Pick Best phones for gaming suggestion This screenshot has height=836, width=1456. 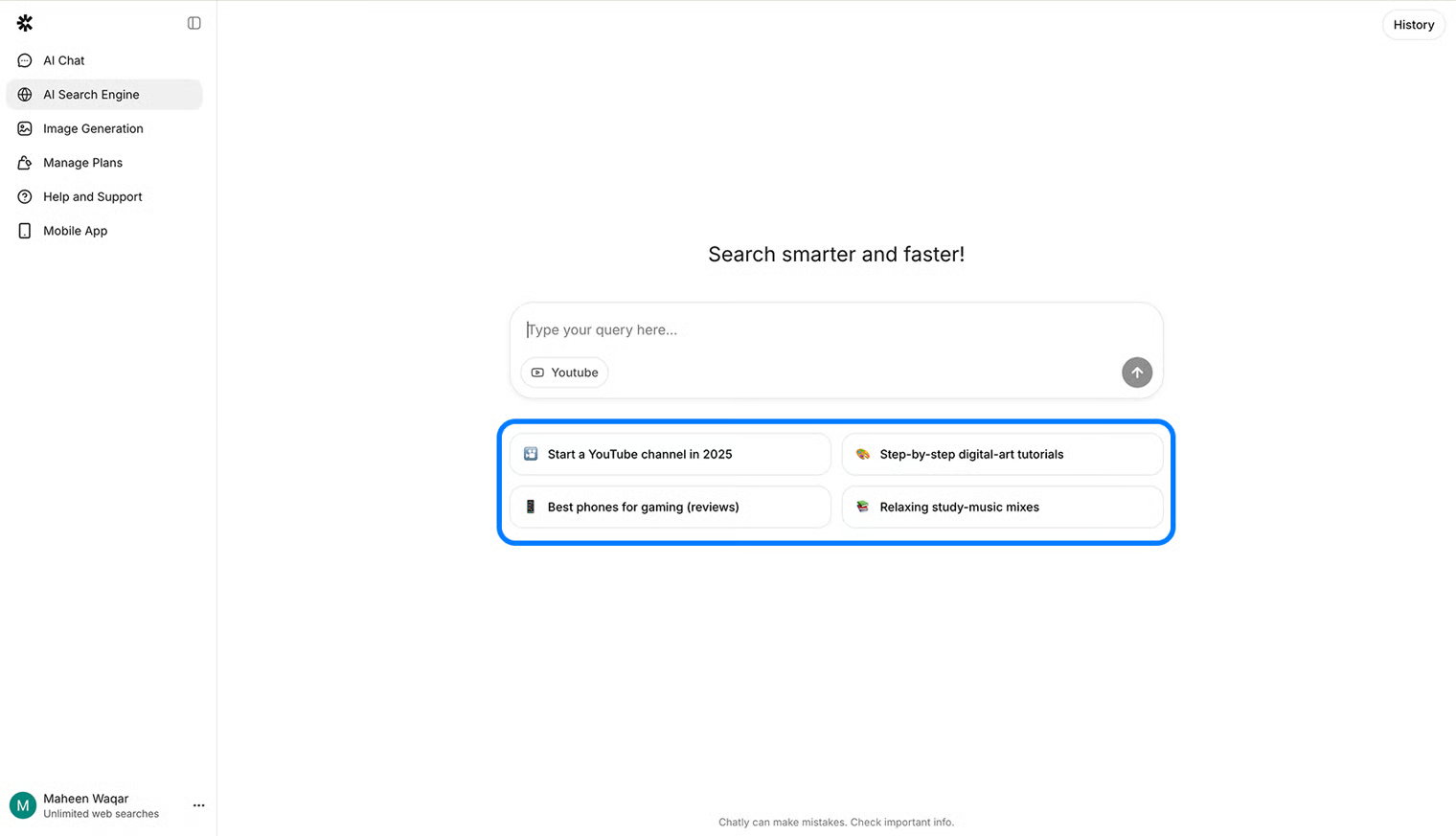click(670, 507)
